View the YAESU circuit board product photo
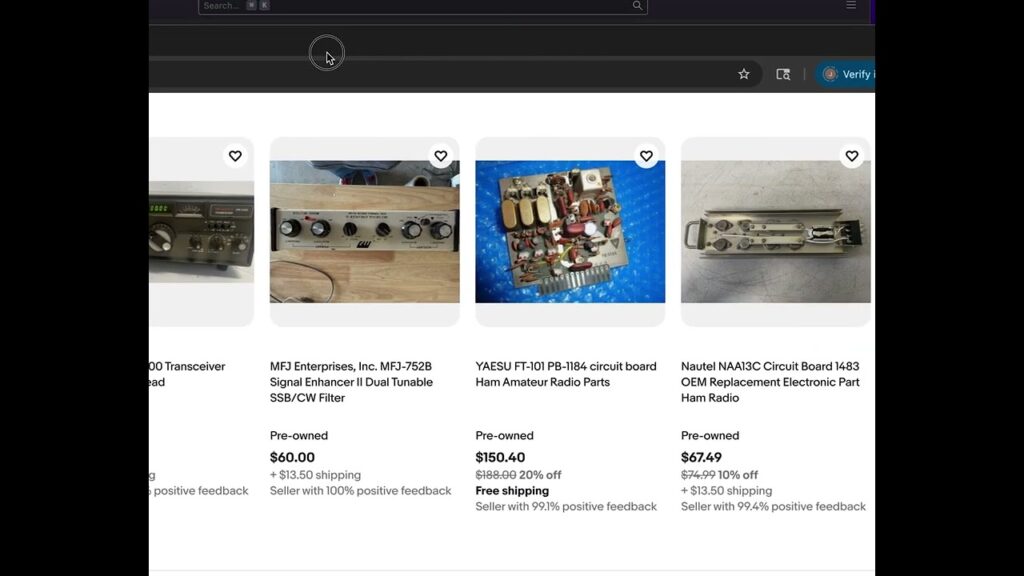The width and height of the screenshot is (1024, 576). (570, 232)
